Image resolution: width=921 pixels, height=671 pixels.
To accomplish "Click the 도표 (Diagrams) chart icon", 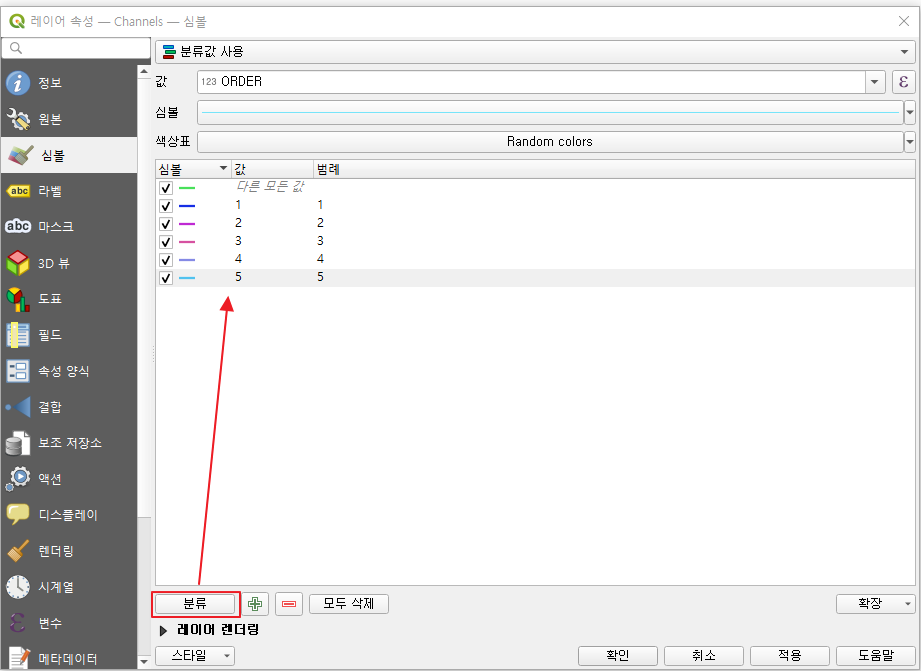I will 18,299.
